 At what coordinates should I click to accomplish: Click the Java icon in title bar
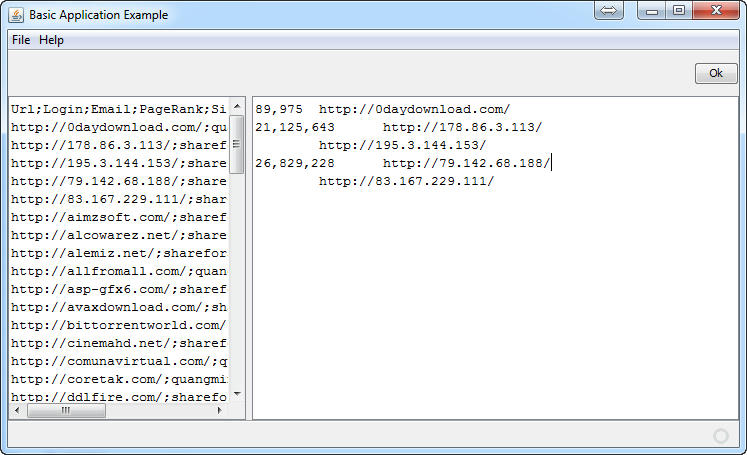click(17, 15)
